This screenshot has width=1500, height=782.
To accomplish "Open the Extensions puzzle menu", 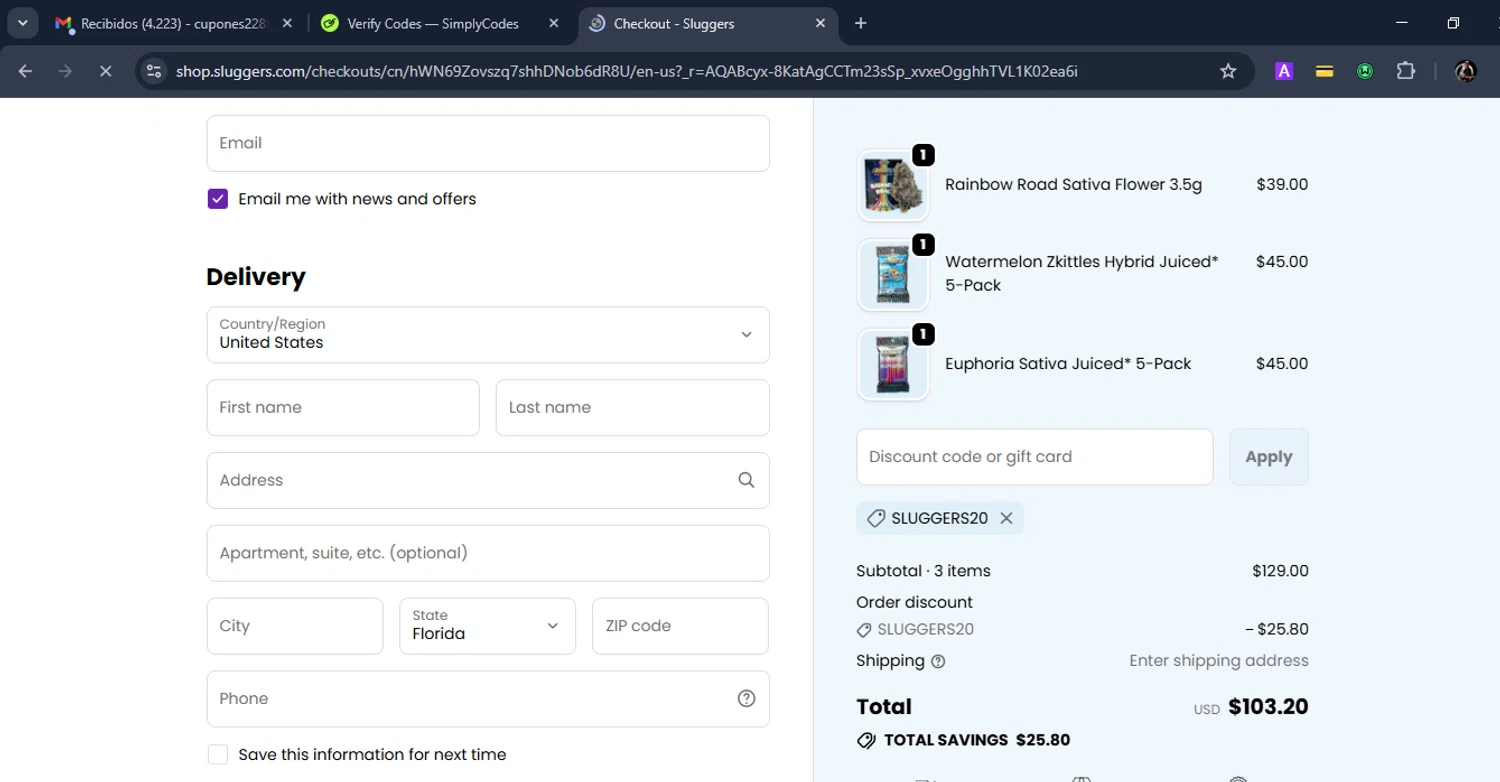I will (x=1406, y=71).
